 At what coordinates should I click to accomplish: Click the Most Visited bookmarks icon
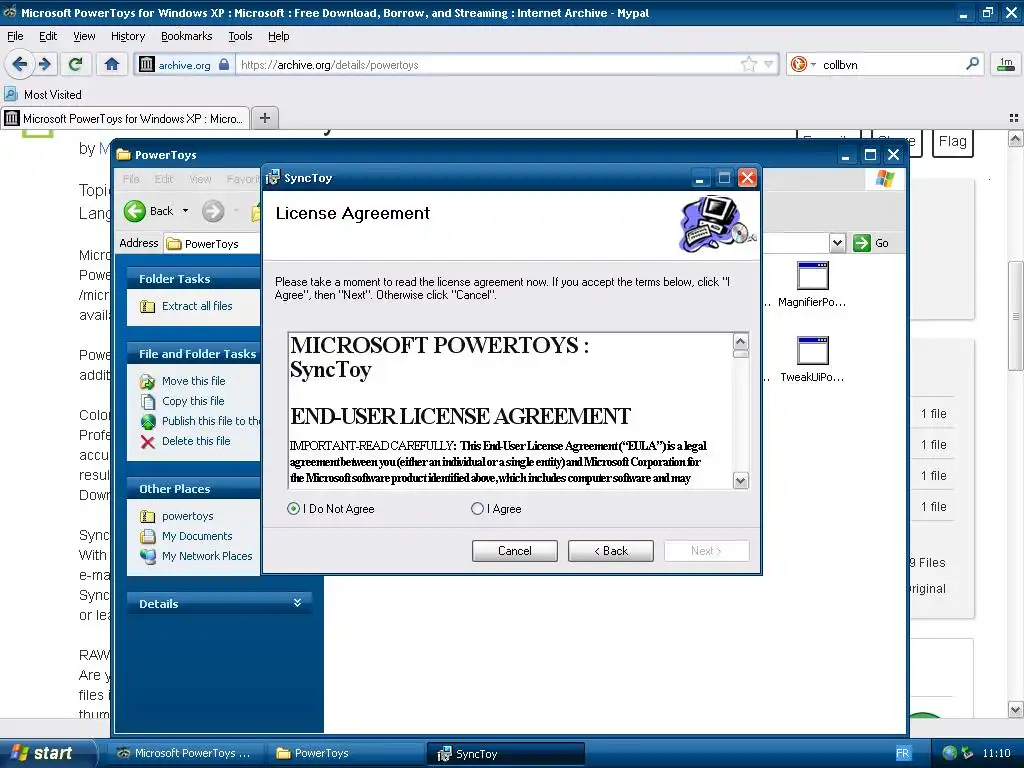10,94
